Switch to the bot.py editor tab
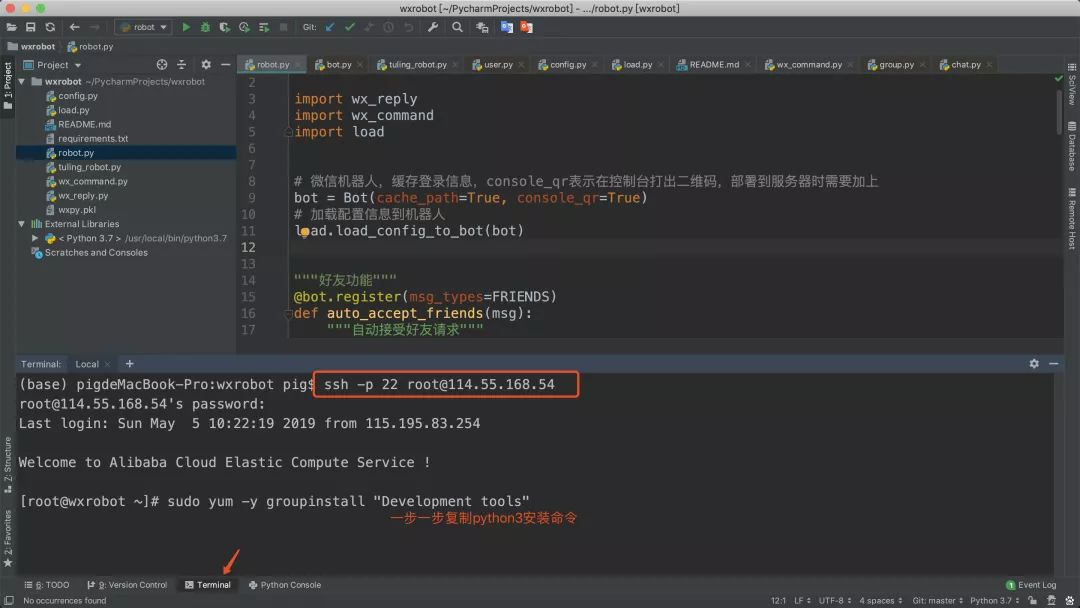The width and height of the screenshot is (1080, 608). click(x=338, y=65)
